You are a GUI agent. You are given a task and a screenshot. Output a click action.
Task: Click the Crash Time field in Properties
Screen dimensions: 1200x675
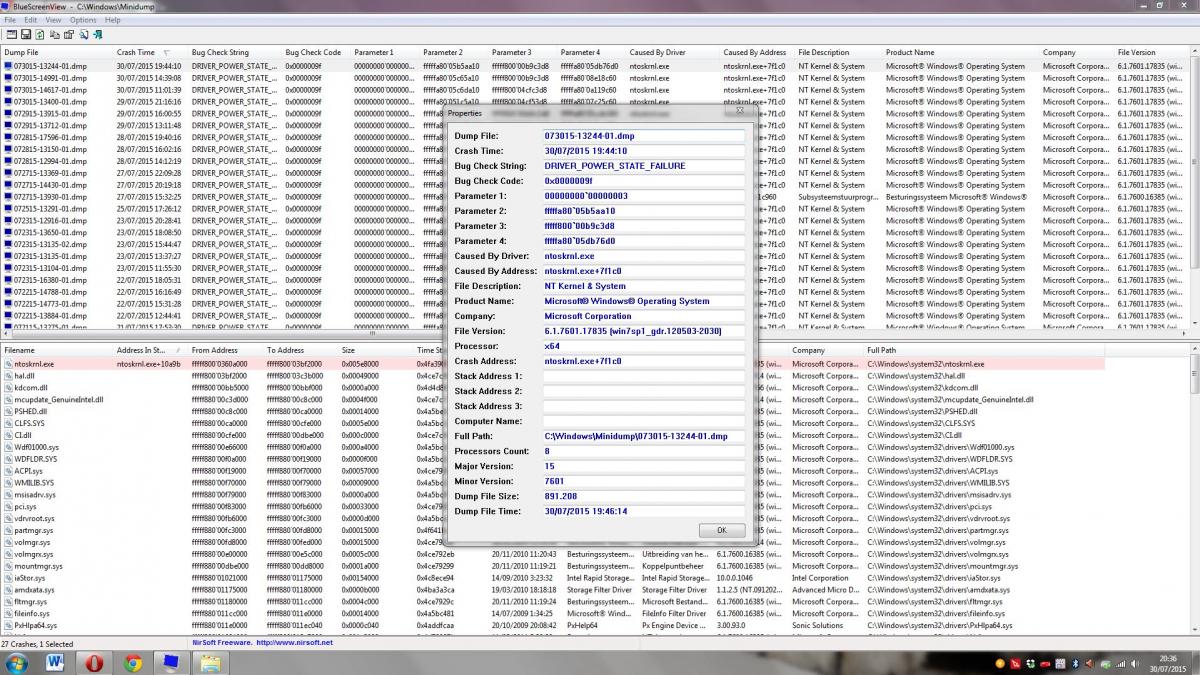[644, 151]
